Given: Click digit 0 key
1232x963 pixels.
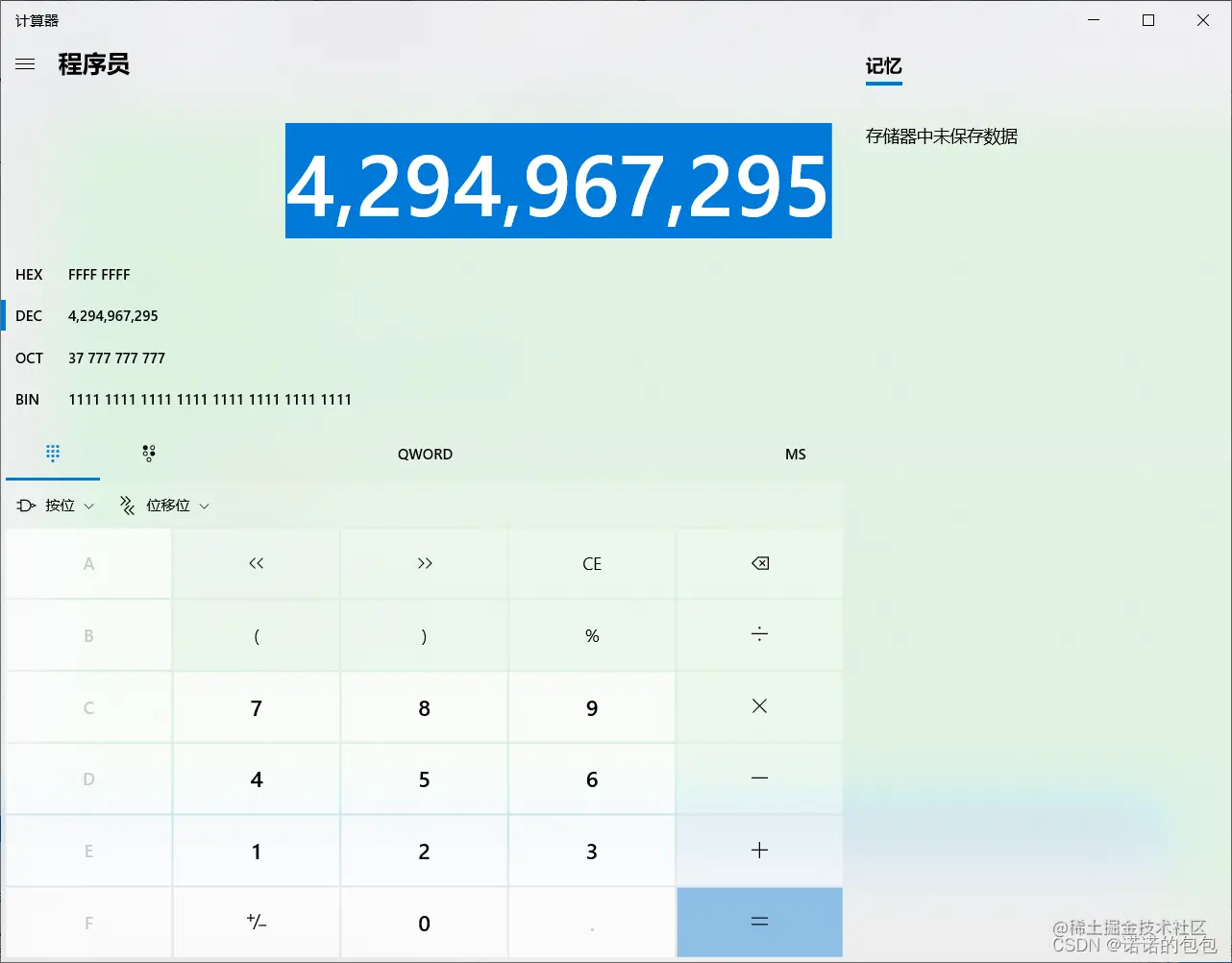Looking at the screenshot, I should coord(424,923).
